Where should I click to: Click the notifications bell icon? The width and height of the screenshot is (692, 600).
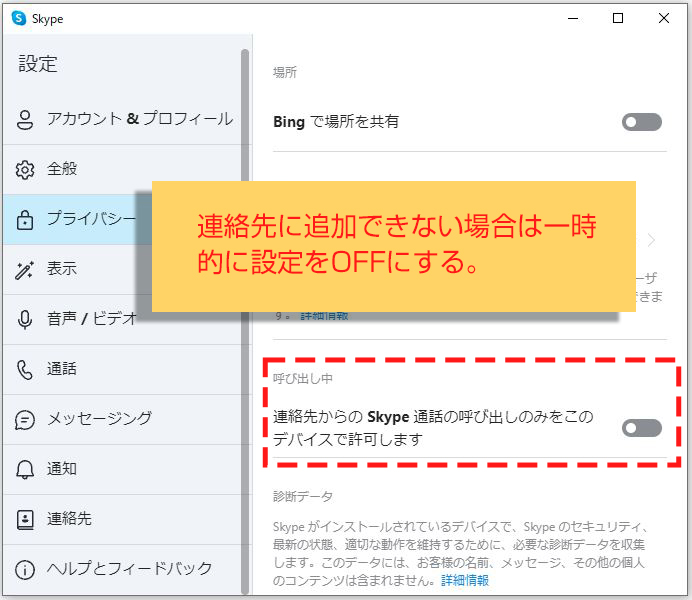tap(25, 469)
